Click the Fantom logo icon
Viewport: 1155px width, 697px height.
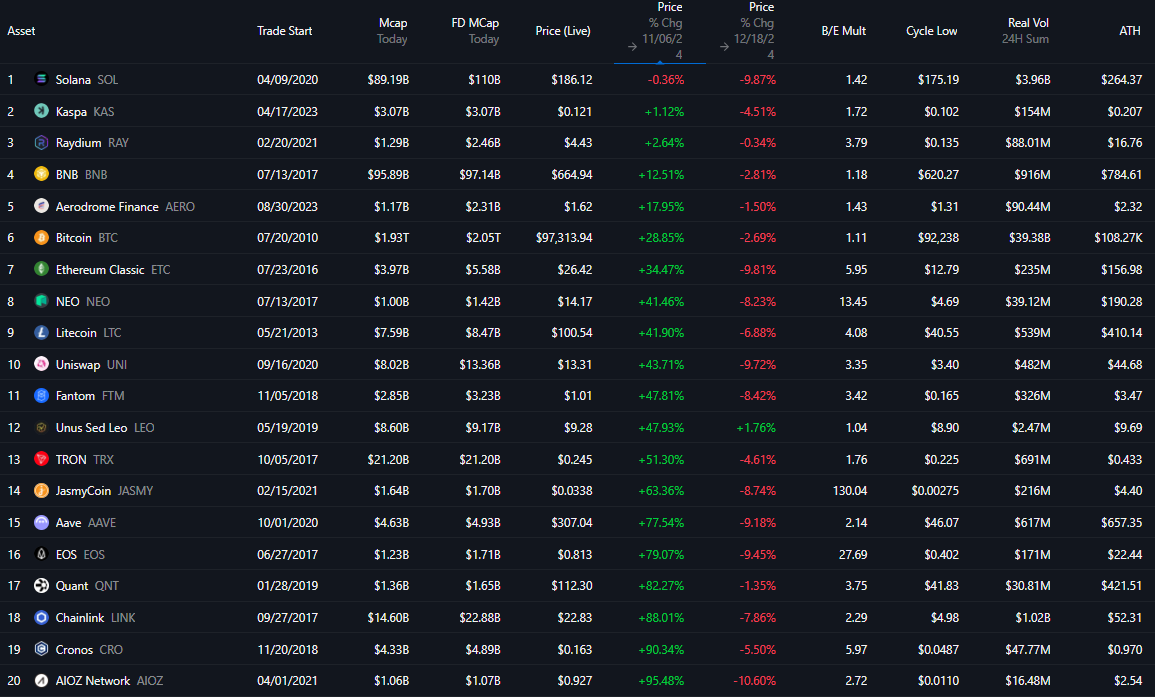41,396
